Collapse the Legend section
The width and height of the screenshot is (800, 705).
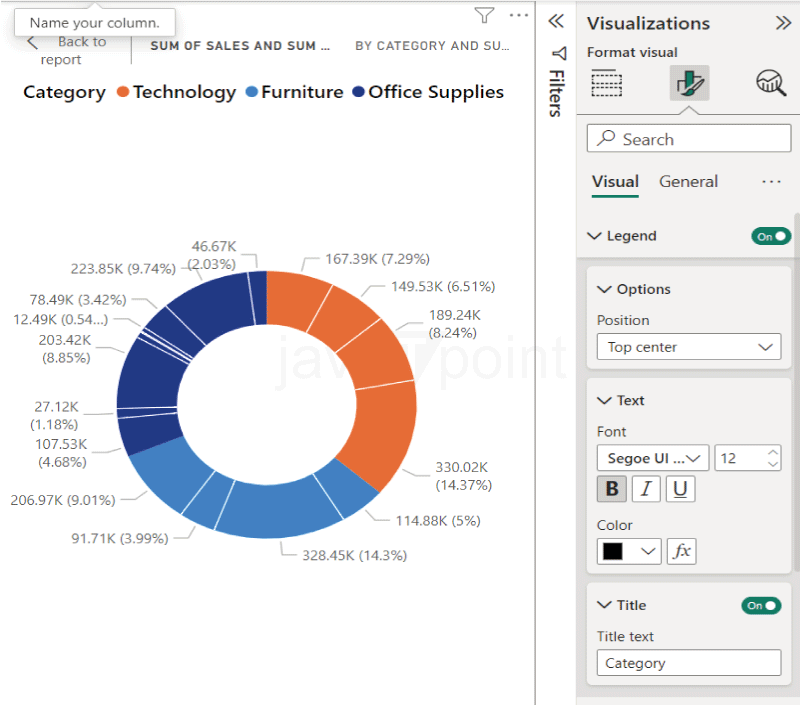[594, 236]
